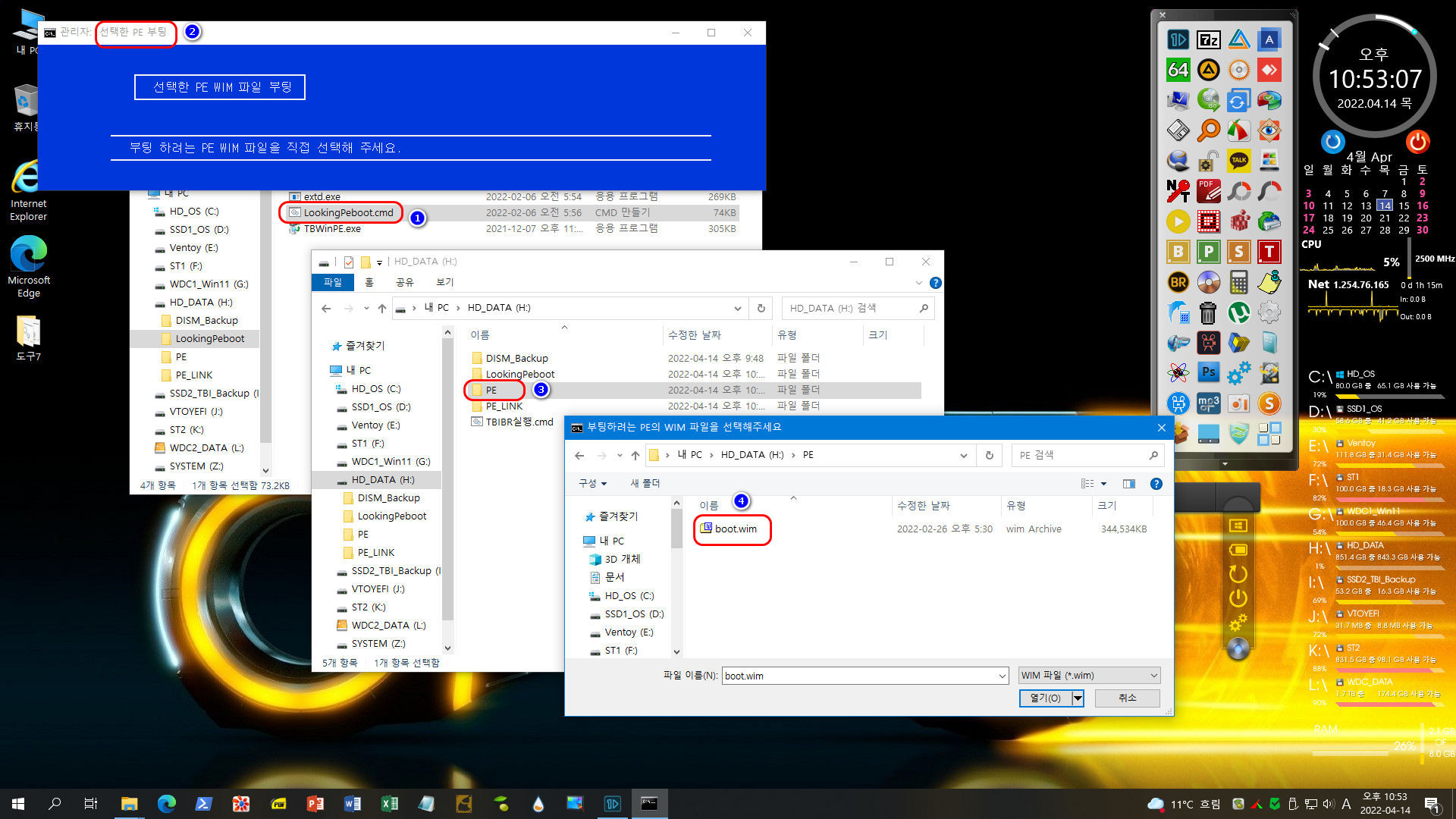
Task: Open PowerShell from the taskbar
Action: pos(203,804)
